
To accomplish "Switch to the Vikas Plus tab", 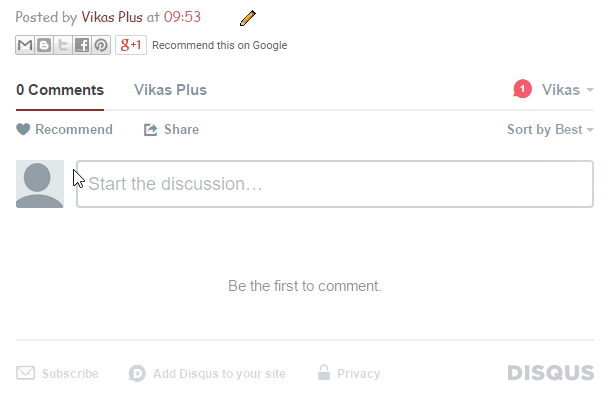I will pyautogui.click(x=171, y=90).
